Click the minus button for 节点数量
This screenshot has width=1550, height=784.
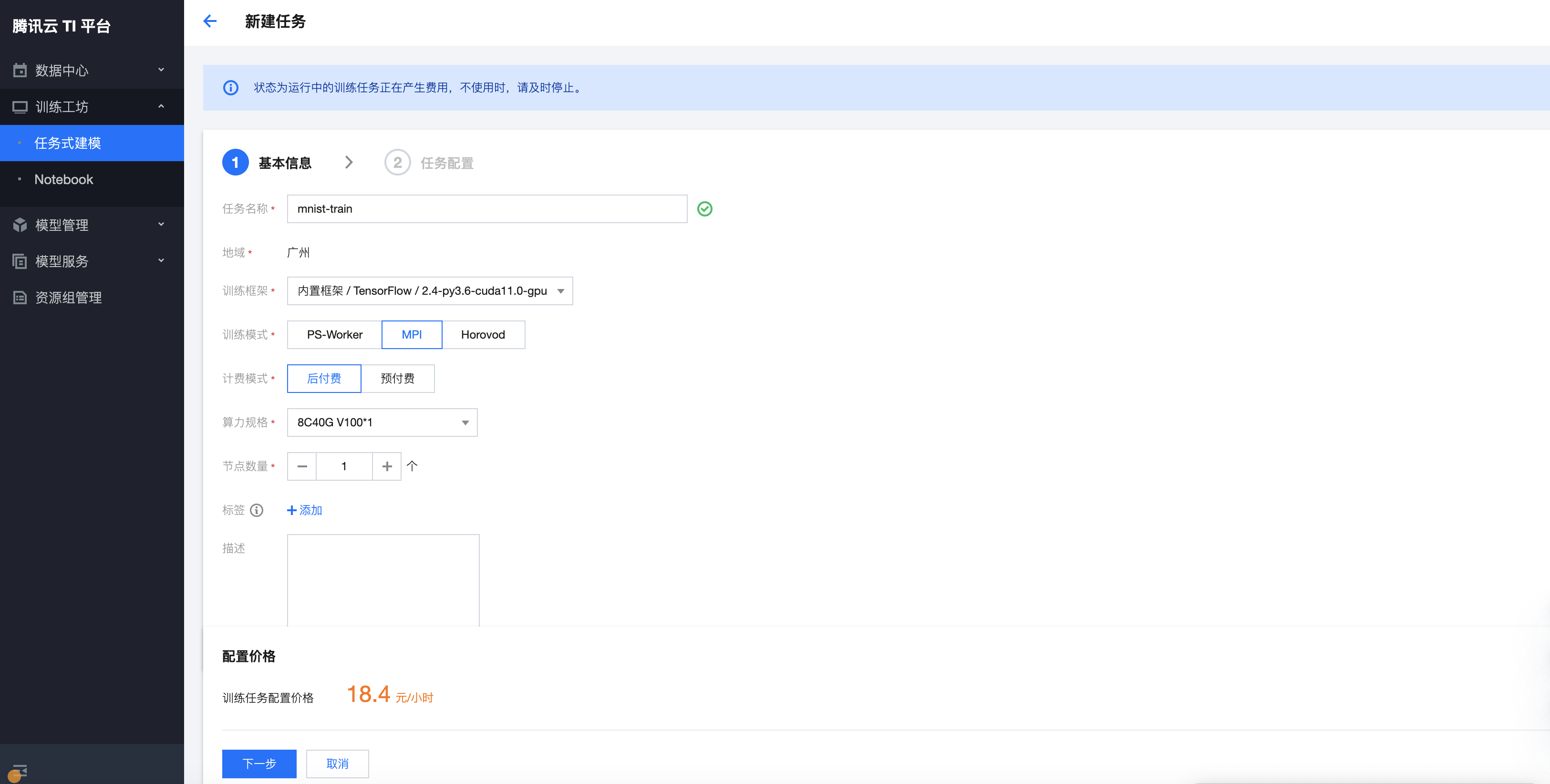302,466
